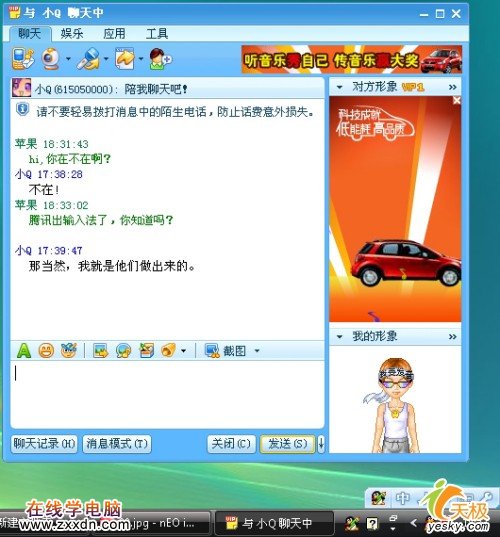The height and width of the screenshot is (537, 500).
Task: Switch to the 应用 tab
Action: tap(114, 34)
